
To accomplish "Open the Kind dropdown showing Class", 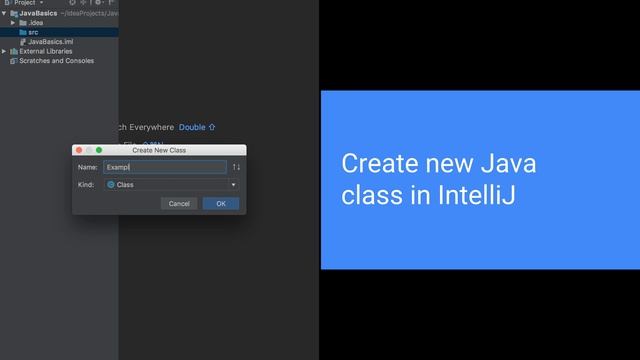I will coord(171,185).
